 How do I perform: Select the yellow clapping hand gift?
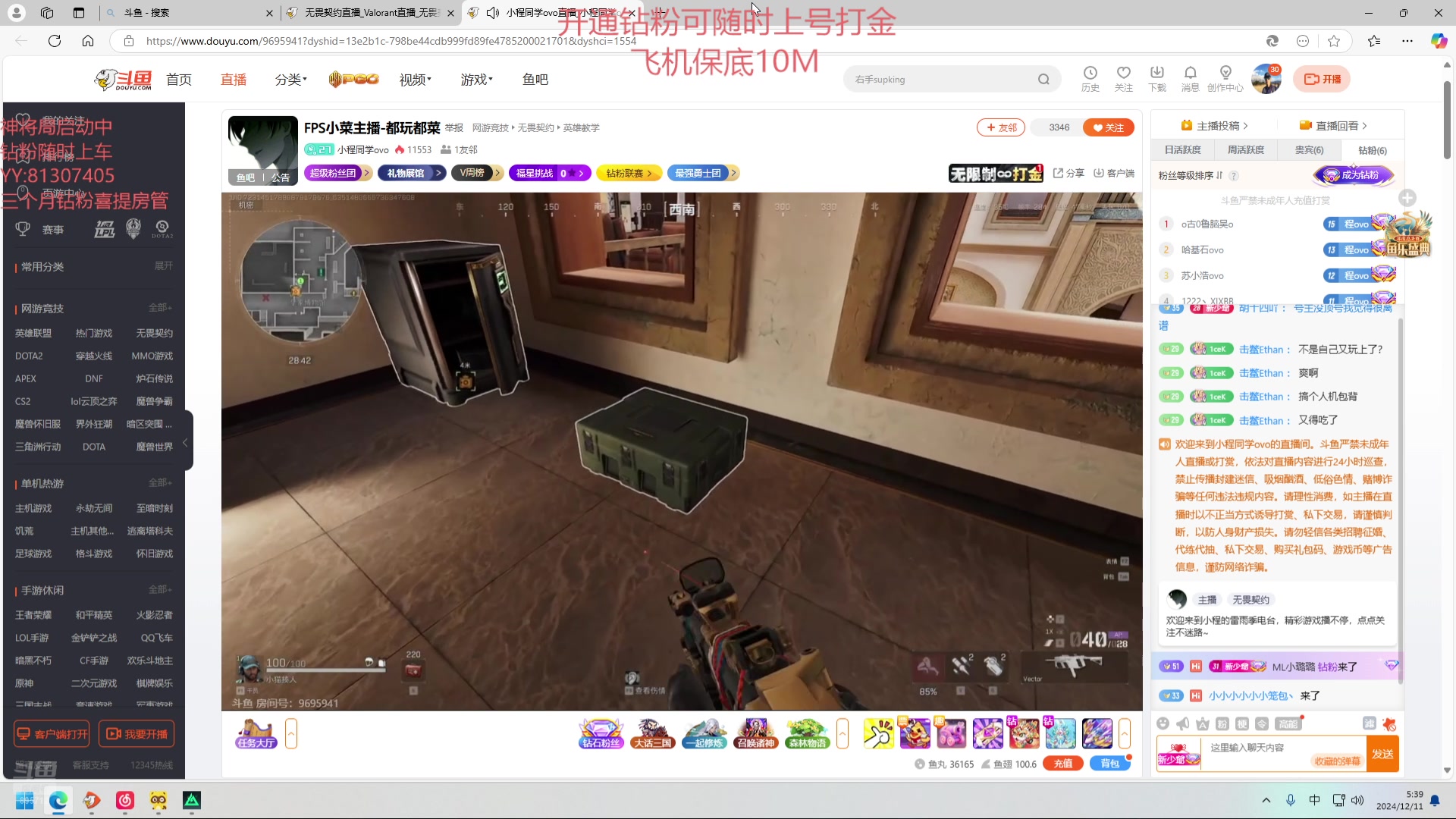coord(878,733)
